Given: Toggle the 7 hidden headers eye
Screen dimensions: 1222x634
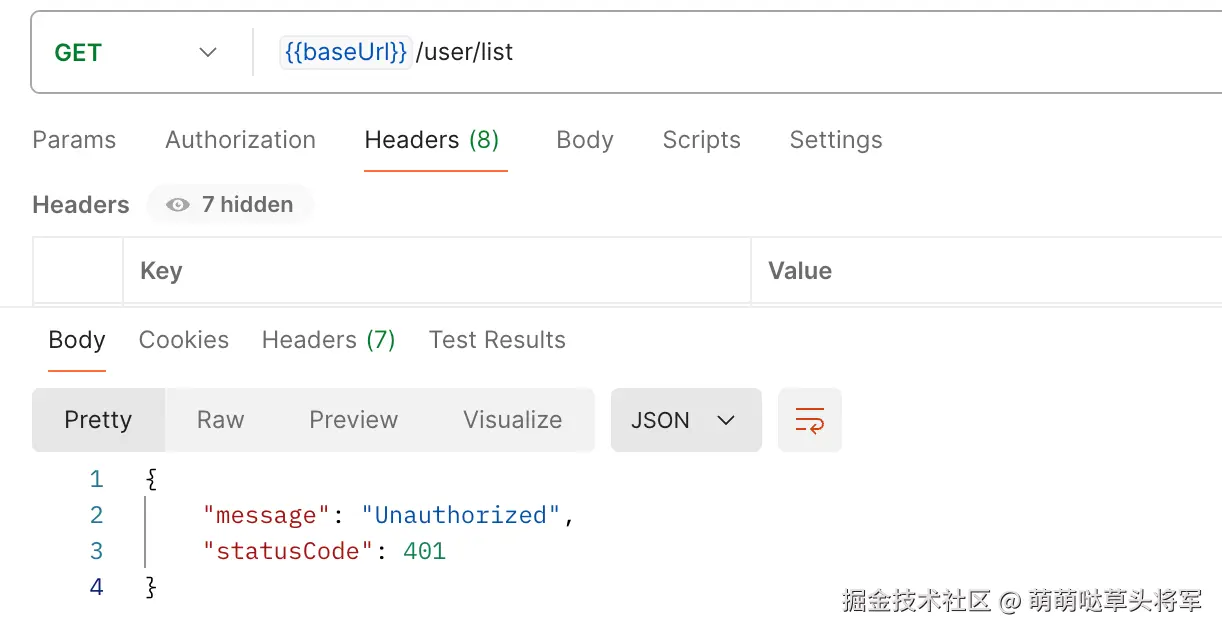Looking at the screenshot, I should 230,205.
